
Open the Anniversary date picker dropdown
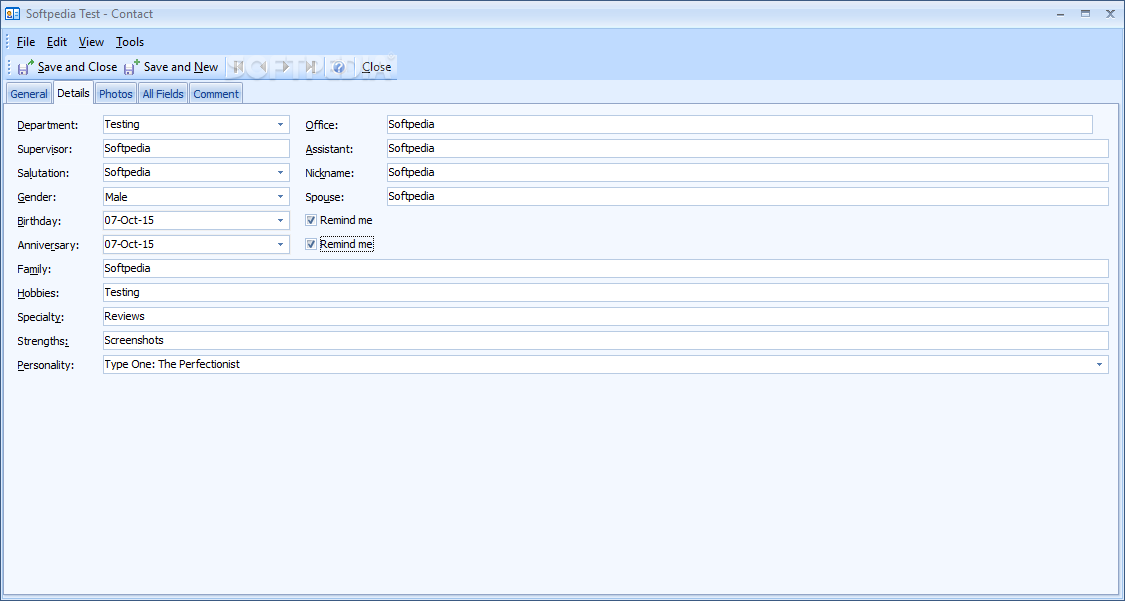281,245
